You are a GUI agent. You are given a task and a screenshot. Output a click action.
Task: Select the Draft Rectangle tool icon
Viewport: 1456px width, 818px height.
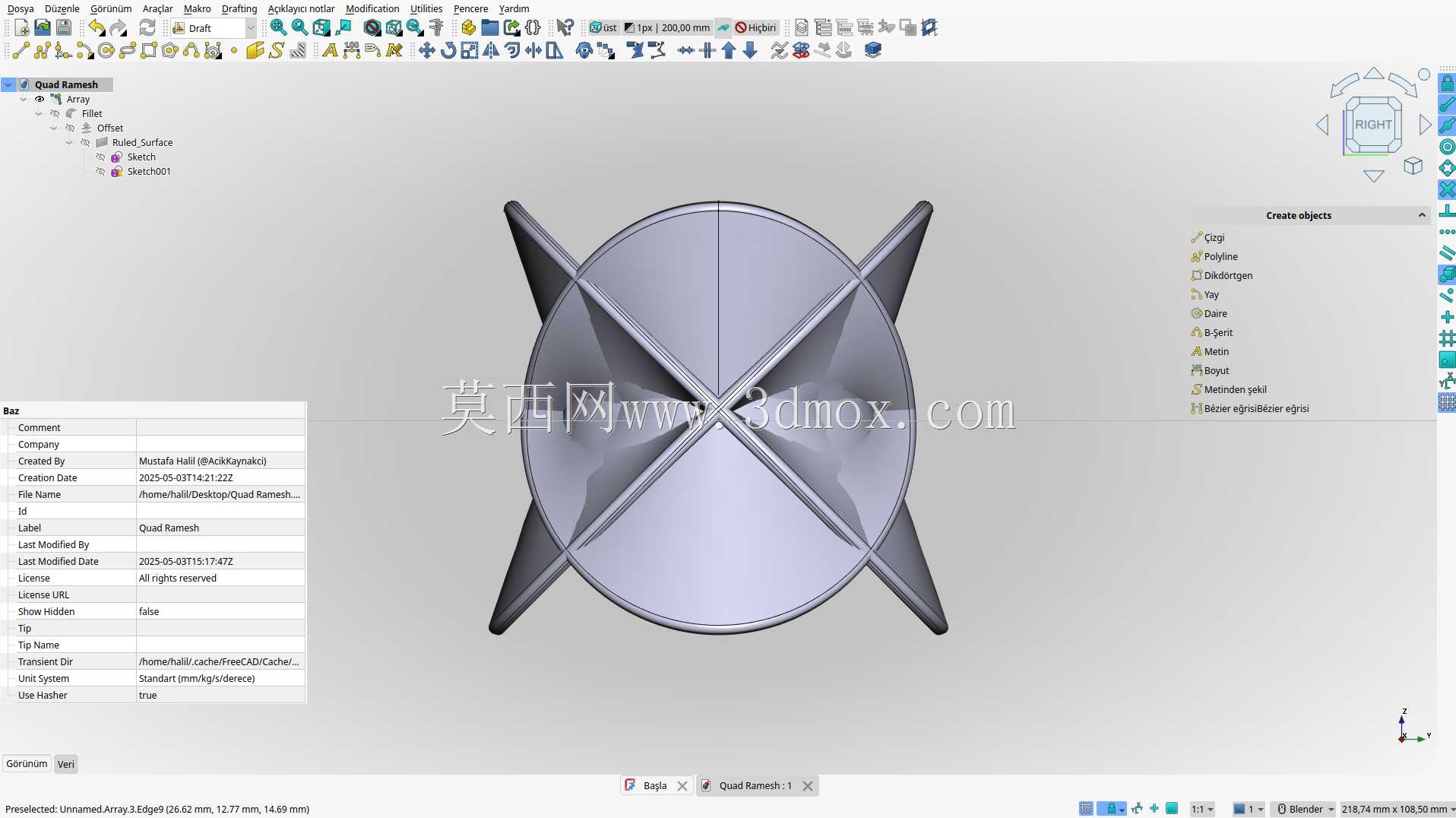pos(149,50)
